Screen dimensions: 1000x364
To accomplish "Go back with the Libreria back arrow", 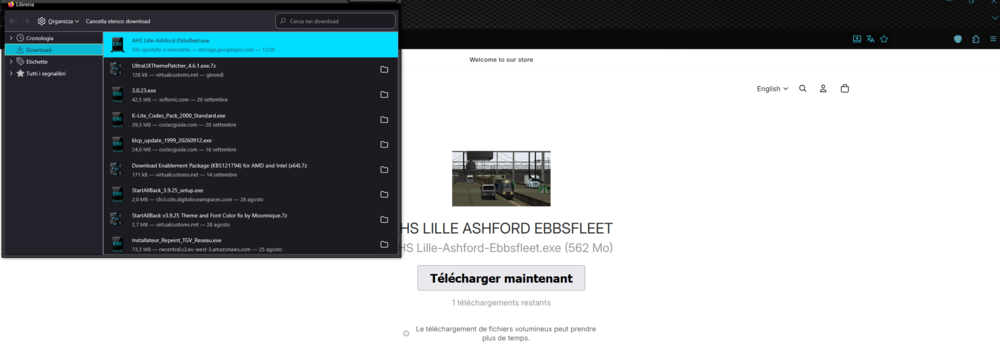I will [13, 21].
